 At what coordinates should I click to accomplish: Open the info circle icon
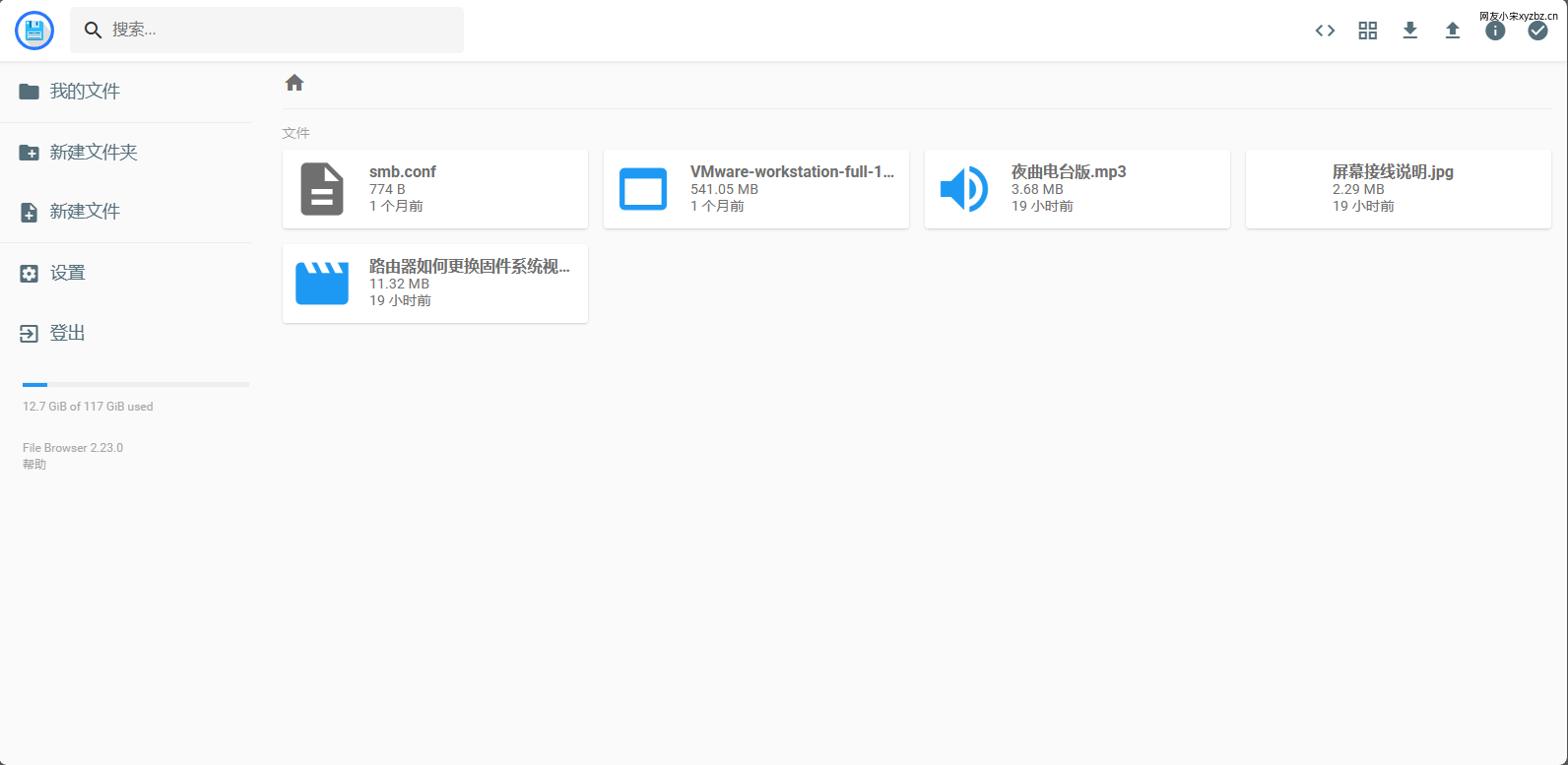coord(1495,31)
